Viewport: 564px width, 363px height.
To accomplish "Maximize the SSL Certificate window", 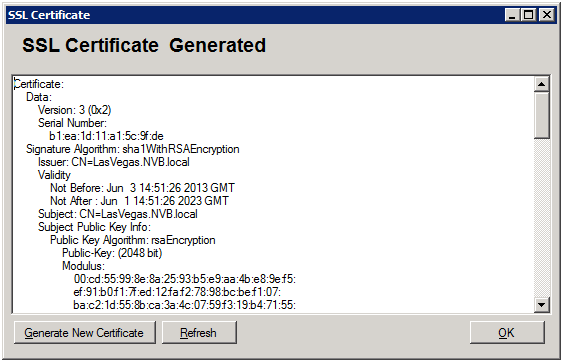I will point(529,15).
